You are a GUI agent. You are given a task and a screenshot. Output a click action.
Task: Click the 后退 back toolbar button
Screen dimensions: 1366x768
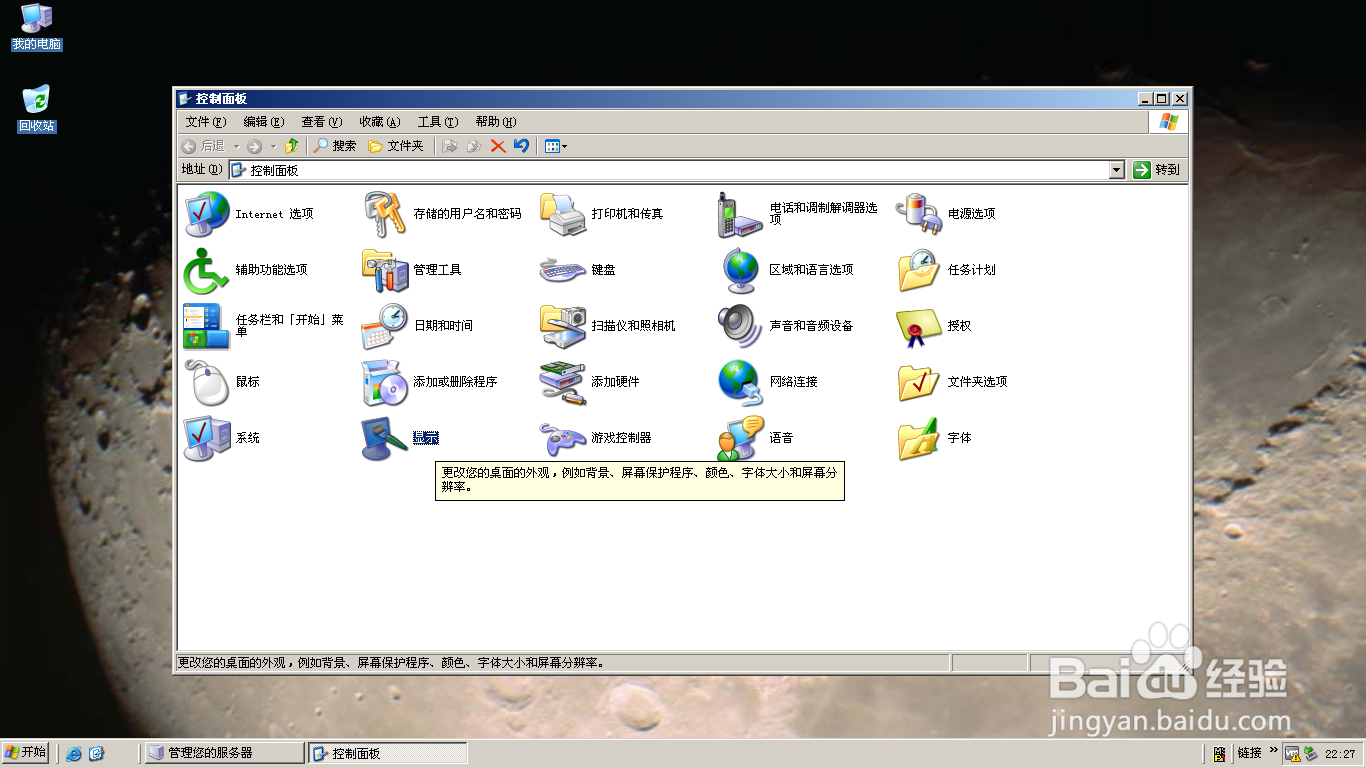coord(204,146)
